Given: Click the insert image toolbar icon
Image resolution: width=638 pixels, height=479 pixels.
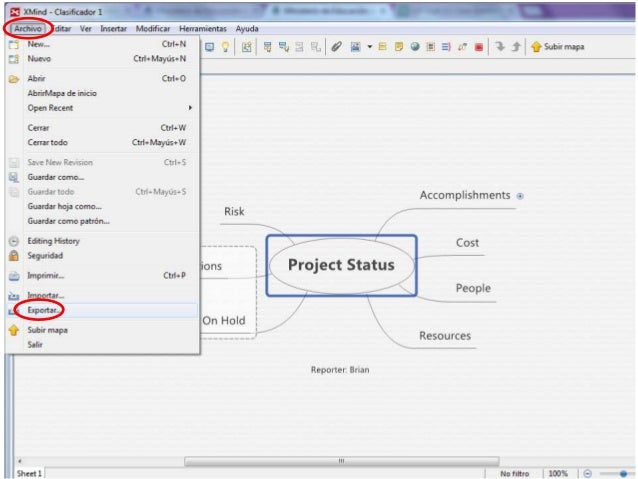Looking at the screenshot, I should click(355, 47).
